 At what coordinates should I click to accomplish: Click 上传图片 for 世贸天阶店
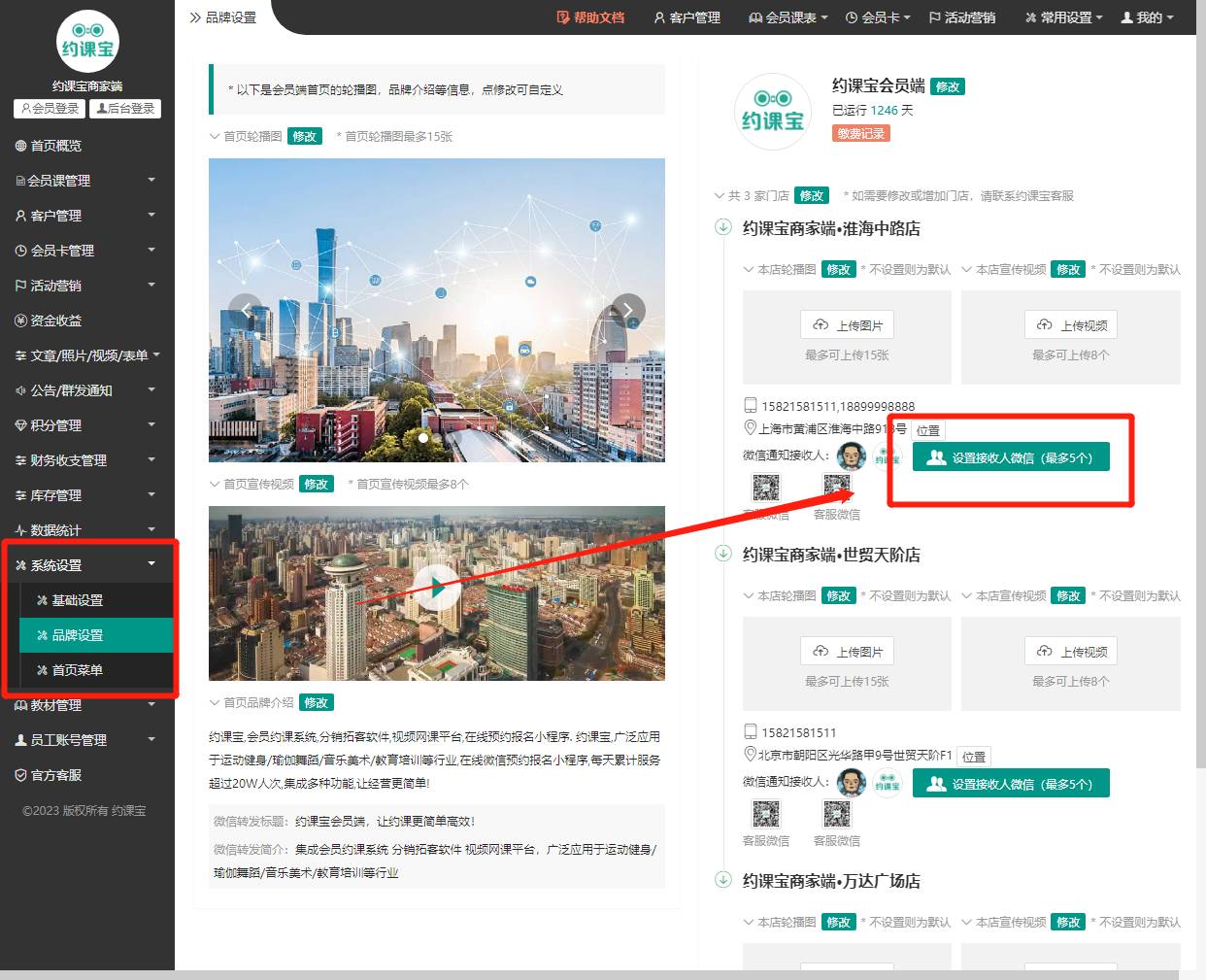(848, 651)
